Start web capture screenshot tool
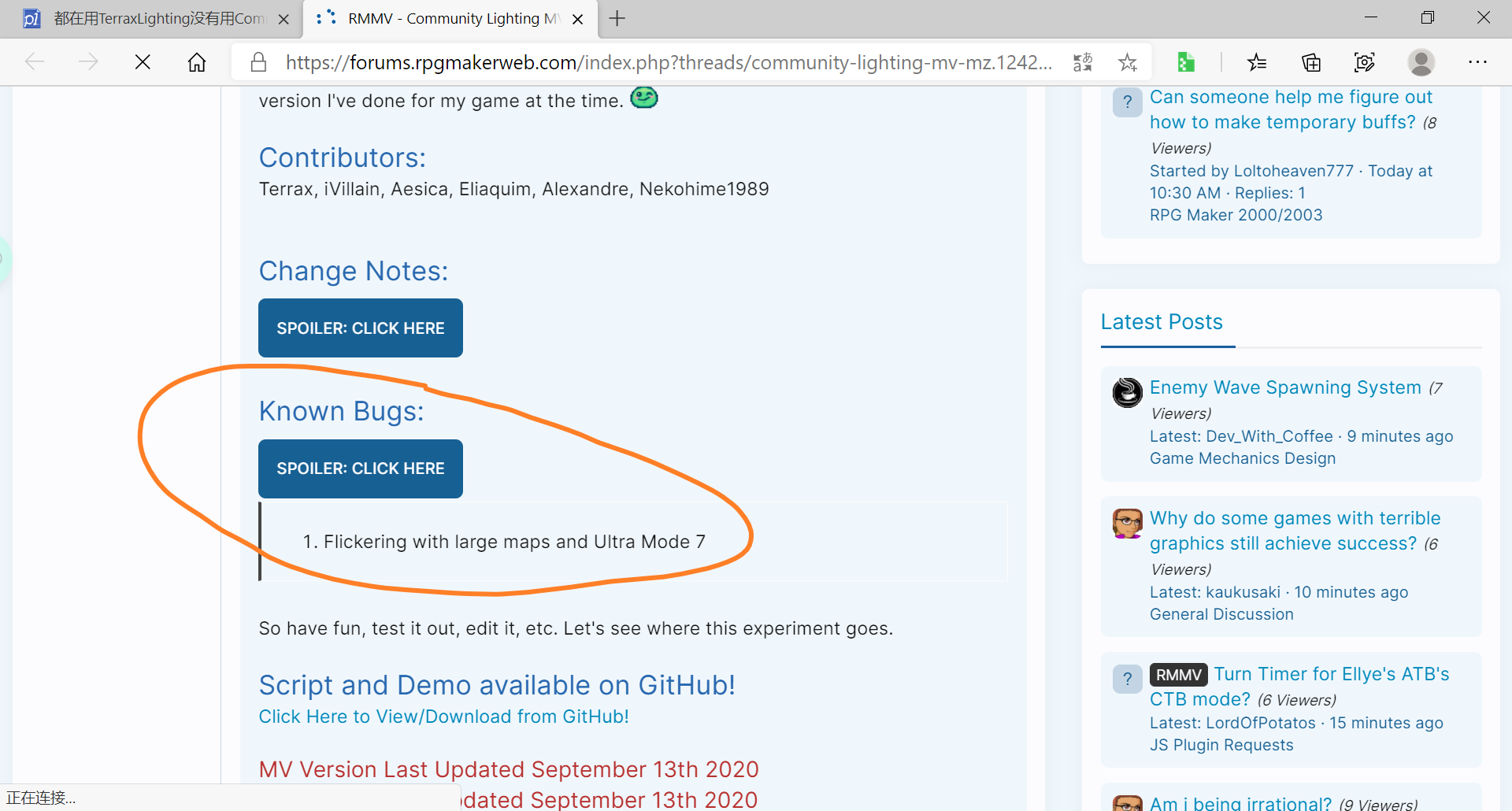This screenshot has width=1512, height=811. pos(1365,62)
